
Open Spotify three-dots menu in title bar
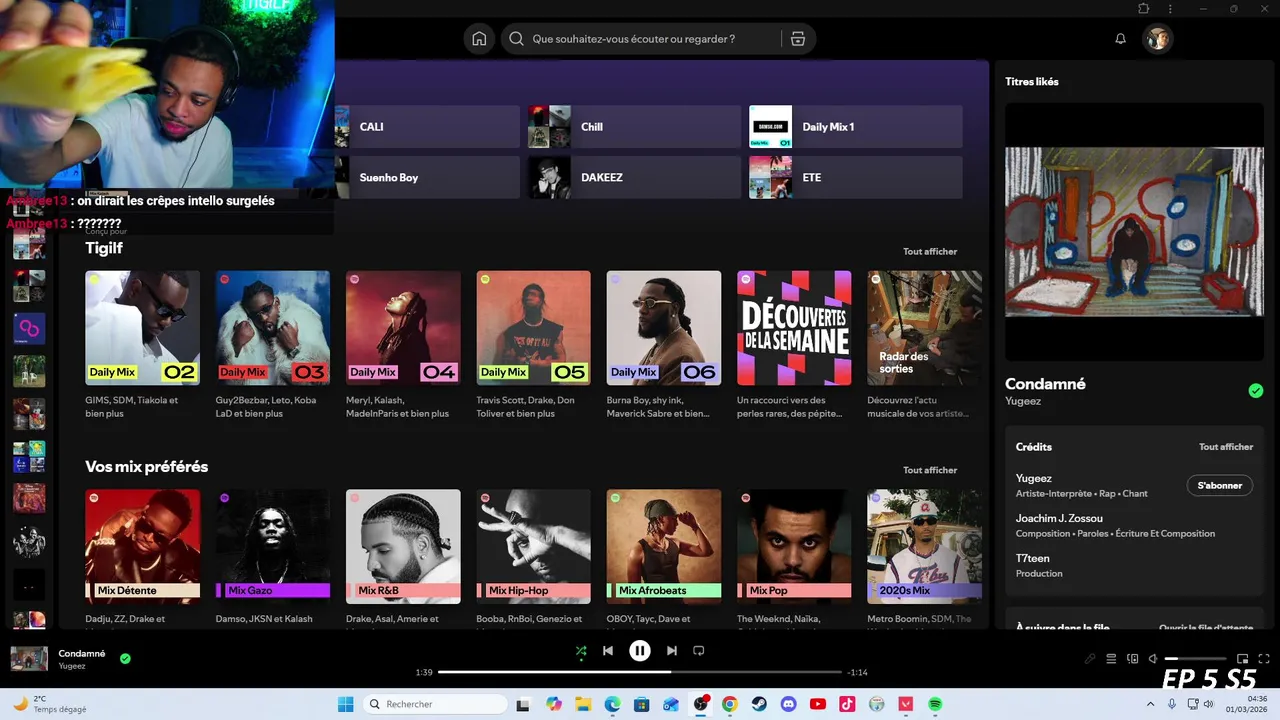point(1170,9)
